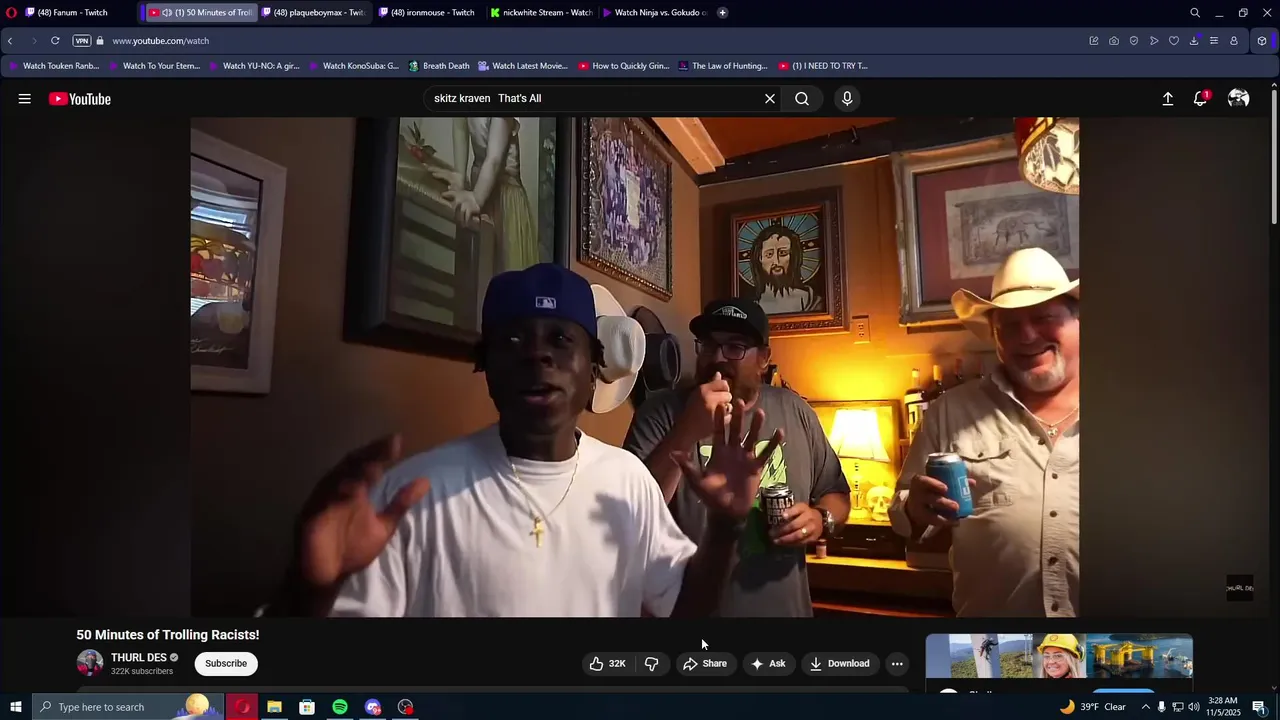Open Opera GX from the taskbar

coord(242,707)
